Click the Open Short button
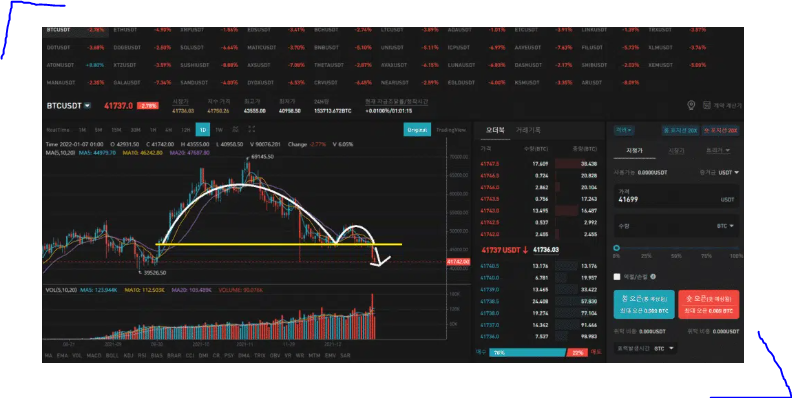The width and height of the screenshot is (792, 398). coord(709,304)
